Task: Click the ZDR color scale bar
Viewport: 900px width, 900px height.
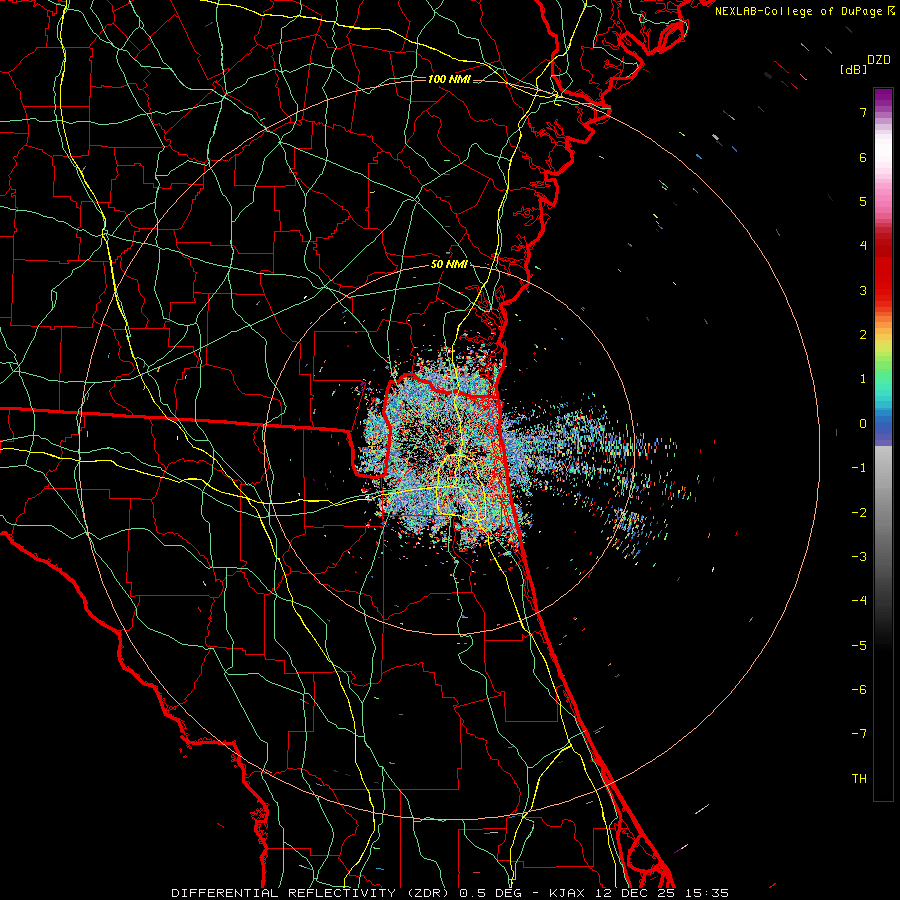Action: 883,444
